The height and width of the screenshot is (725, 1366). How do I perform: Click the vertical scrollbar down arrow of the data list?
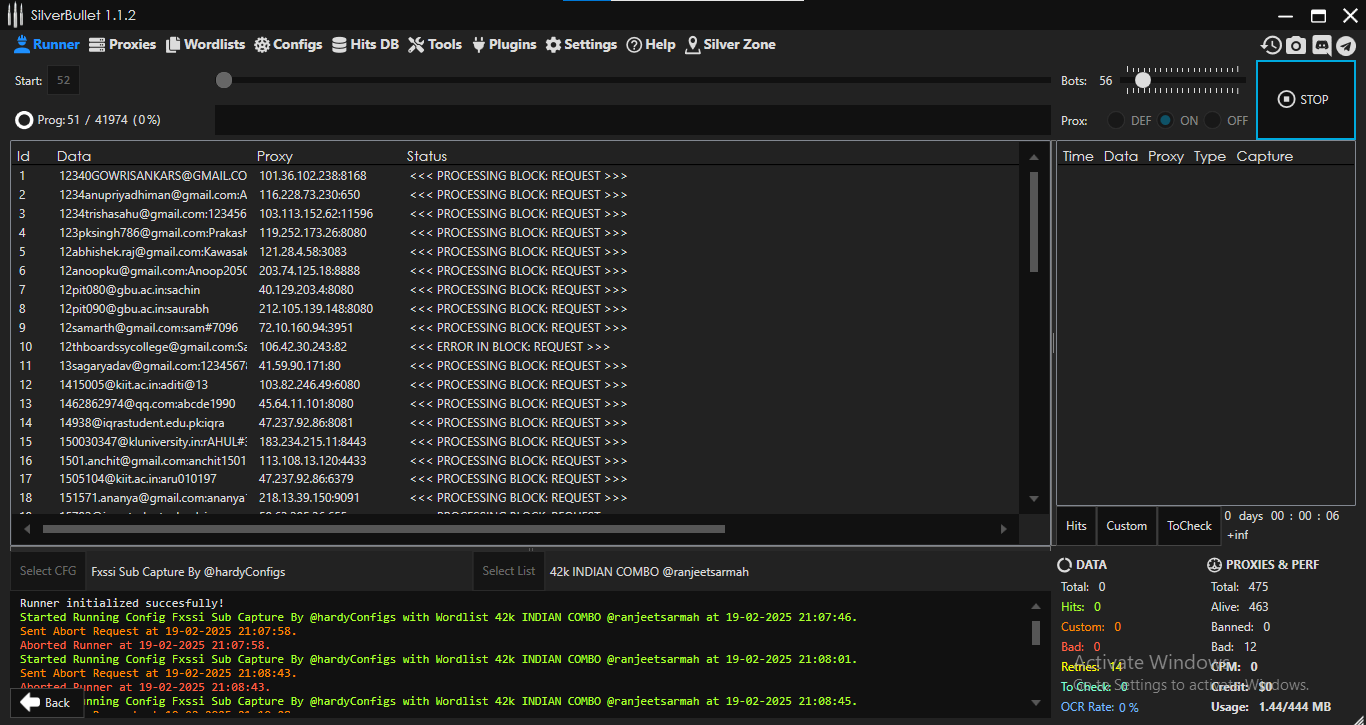pyautogui.click(x=1034, y=499)
